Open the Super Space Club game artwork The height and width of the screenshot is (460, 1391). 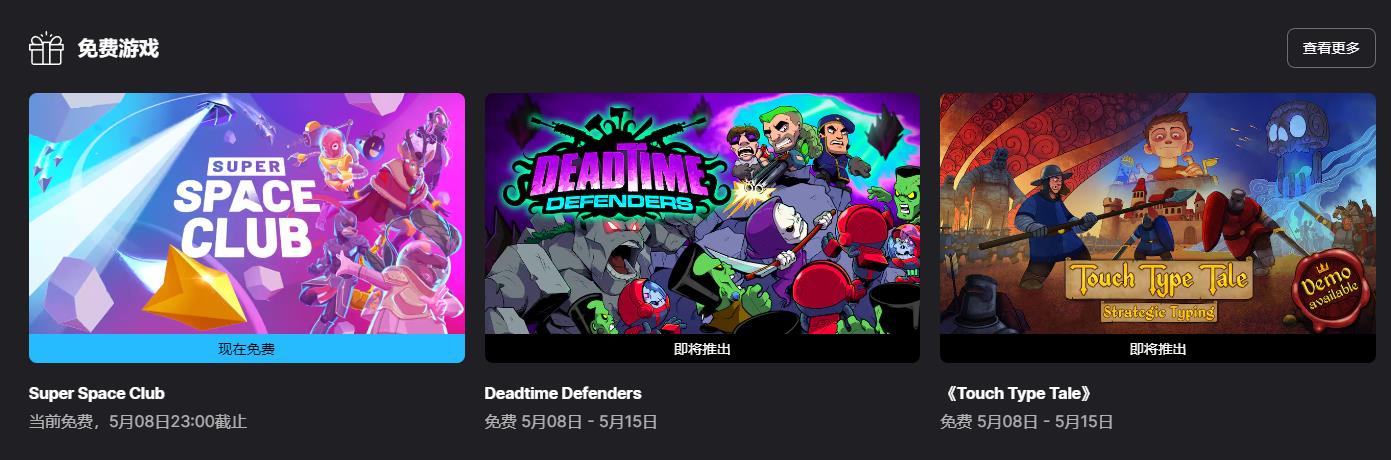coord(247,214)
